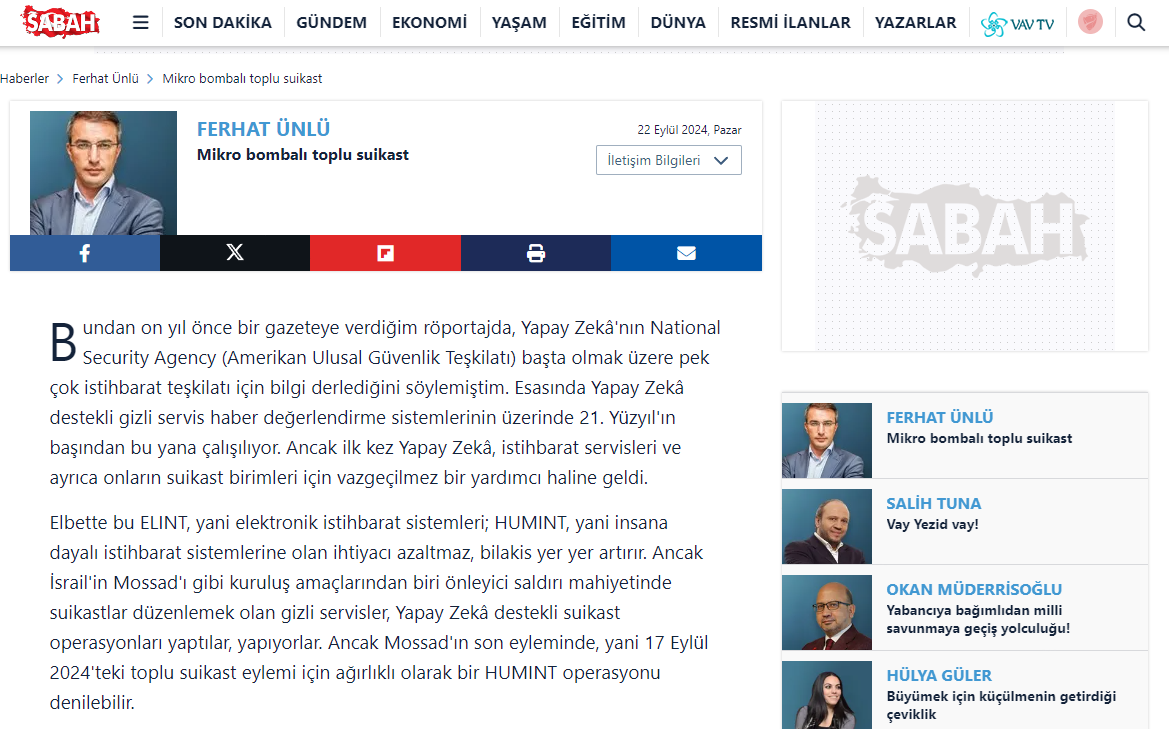Expand İletişim Bilgileri dropdown
The height and width of the screenshot is (729, 1169).
pos(668,160)
